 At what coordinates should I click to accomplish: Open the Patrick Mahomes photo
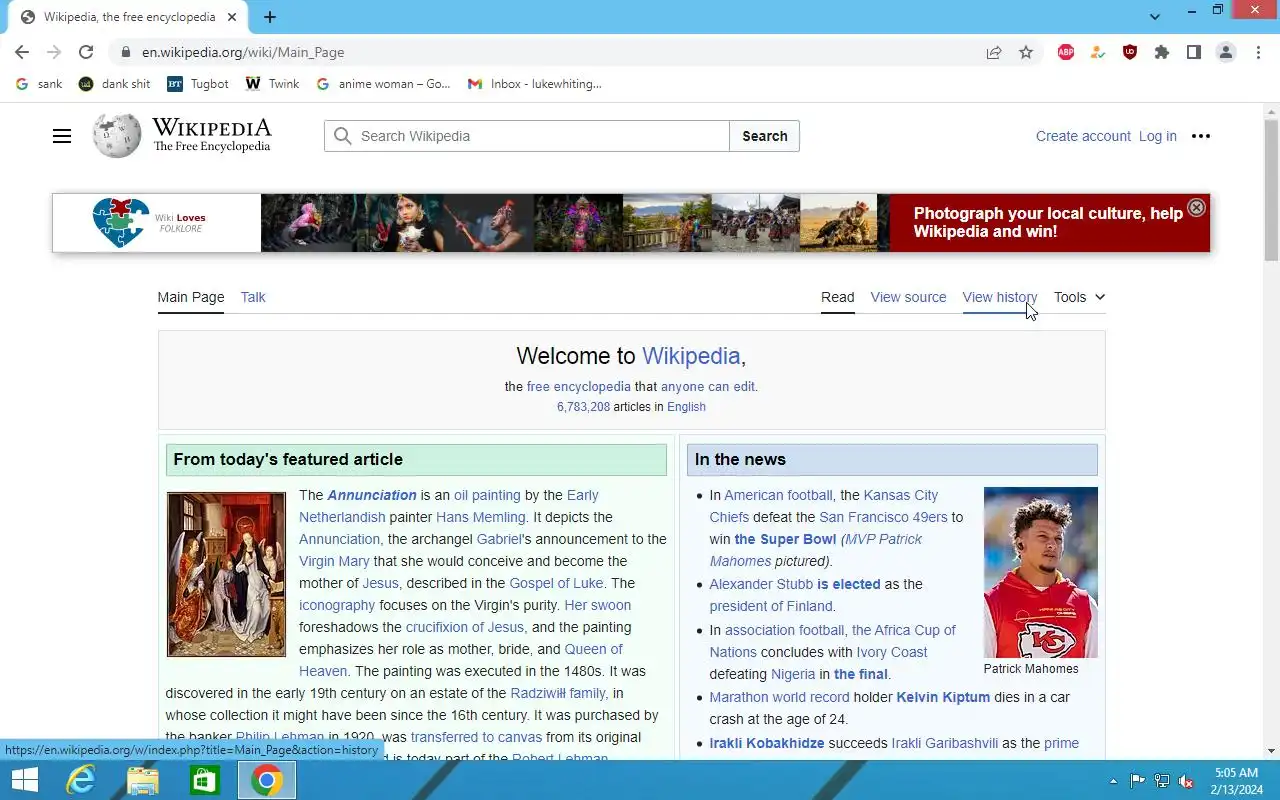tap(1041, 572)
